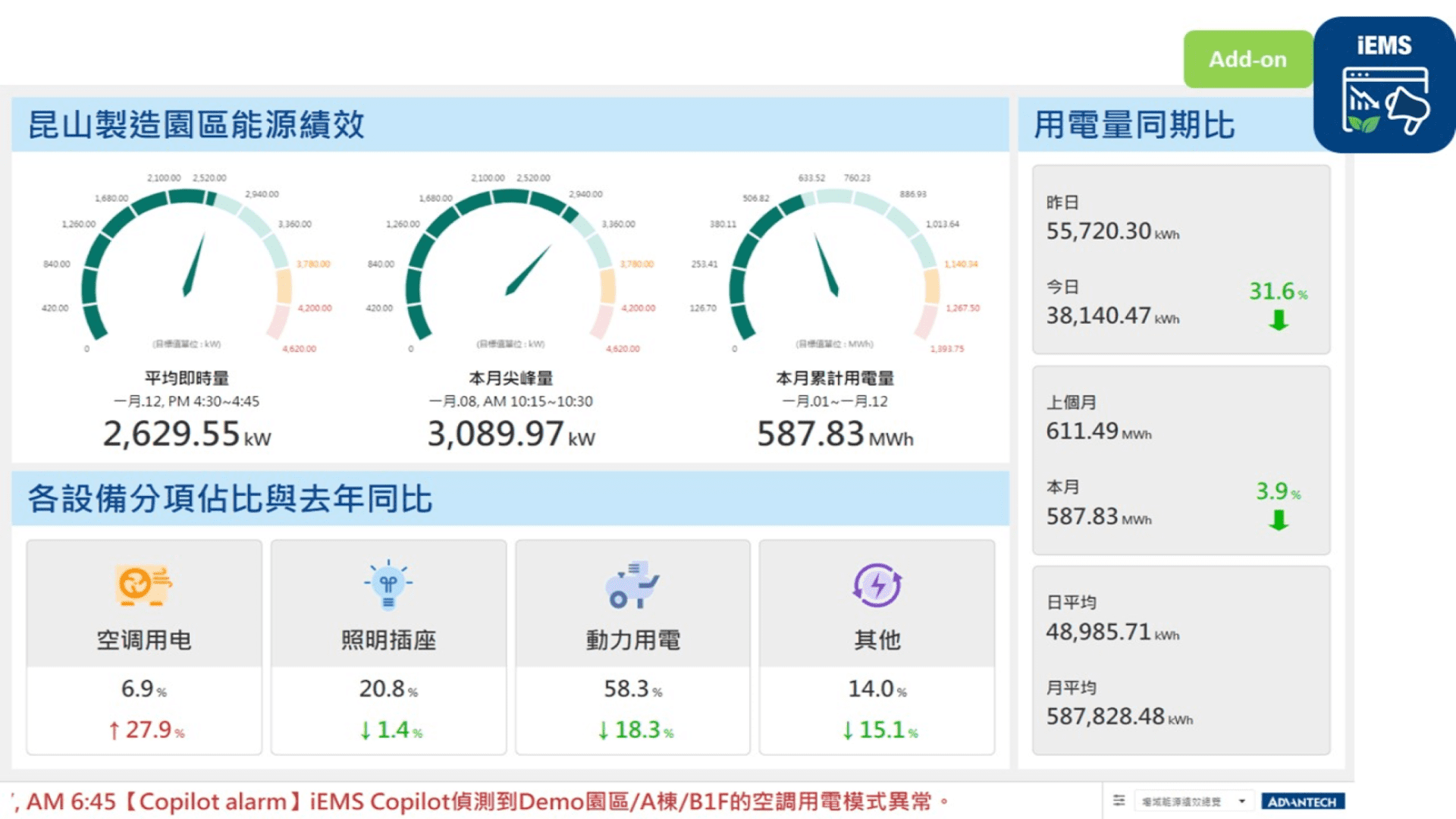
Task: Click the 20.8% share value
Action: coord(388,689)
